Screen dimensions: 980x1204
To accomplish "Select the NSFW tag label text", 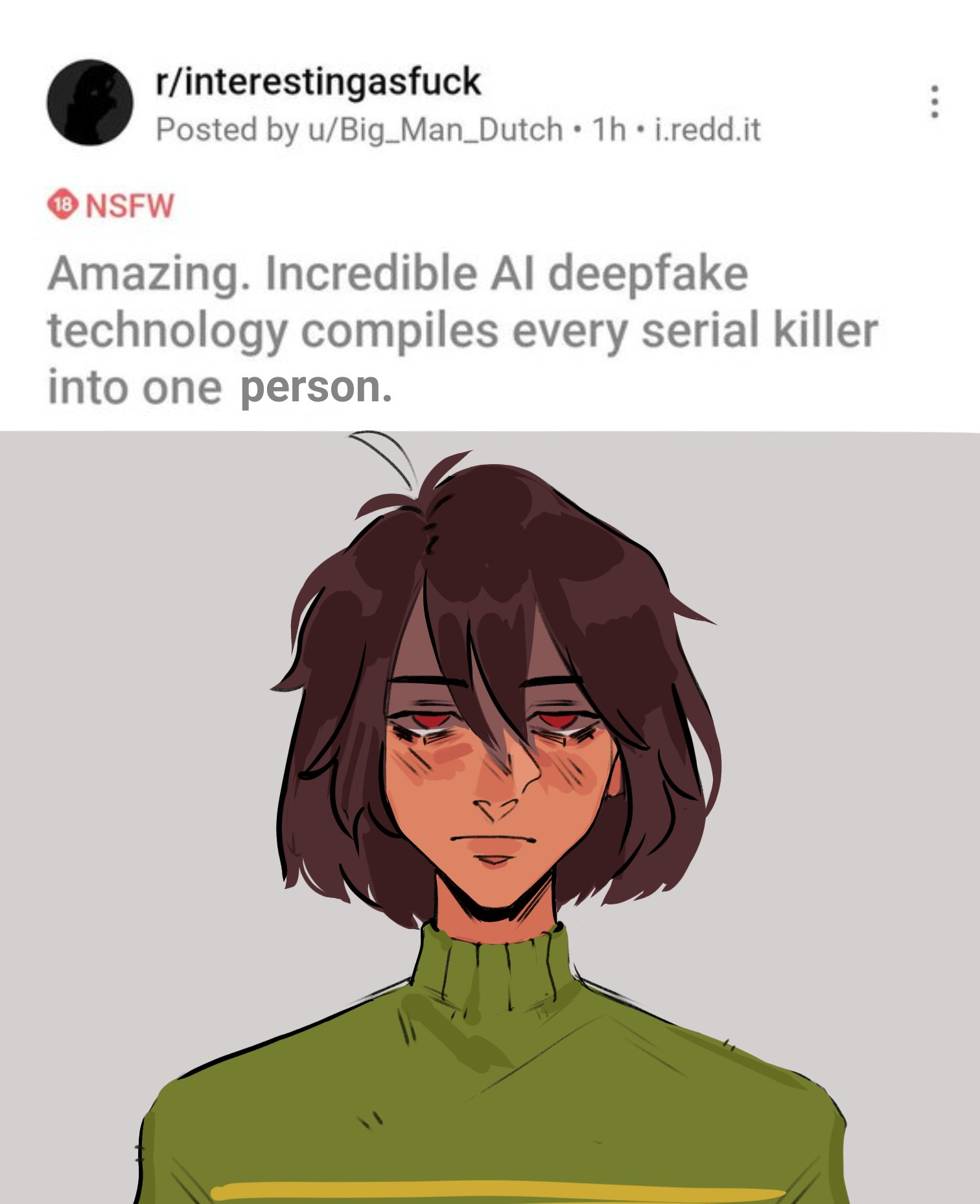I will coord(130,206).
